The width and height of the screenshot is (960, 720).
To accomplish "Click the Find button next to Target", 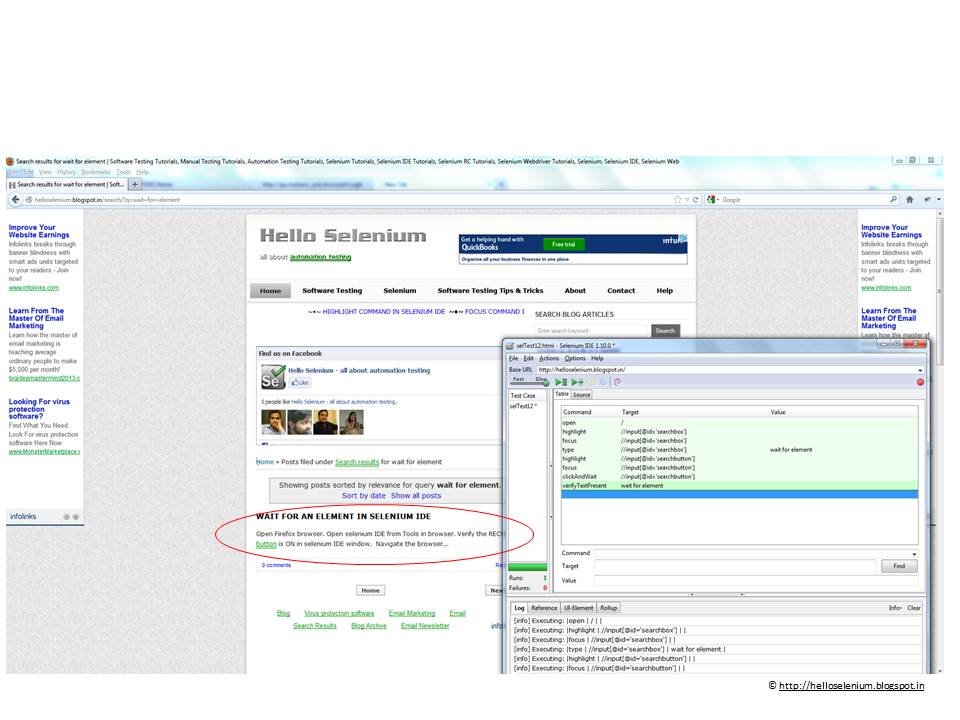I will tap(899, 567).
